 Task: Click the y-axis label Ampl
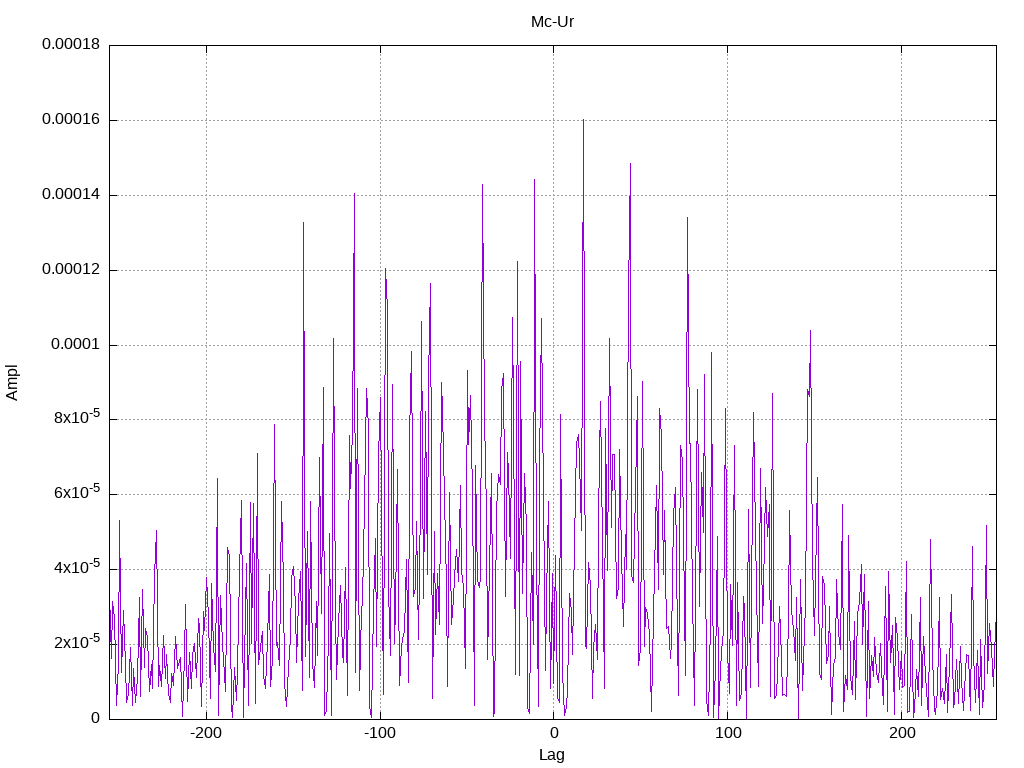tap(12, 383)
